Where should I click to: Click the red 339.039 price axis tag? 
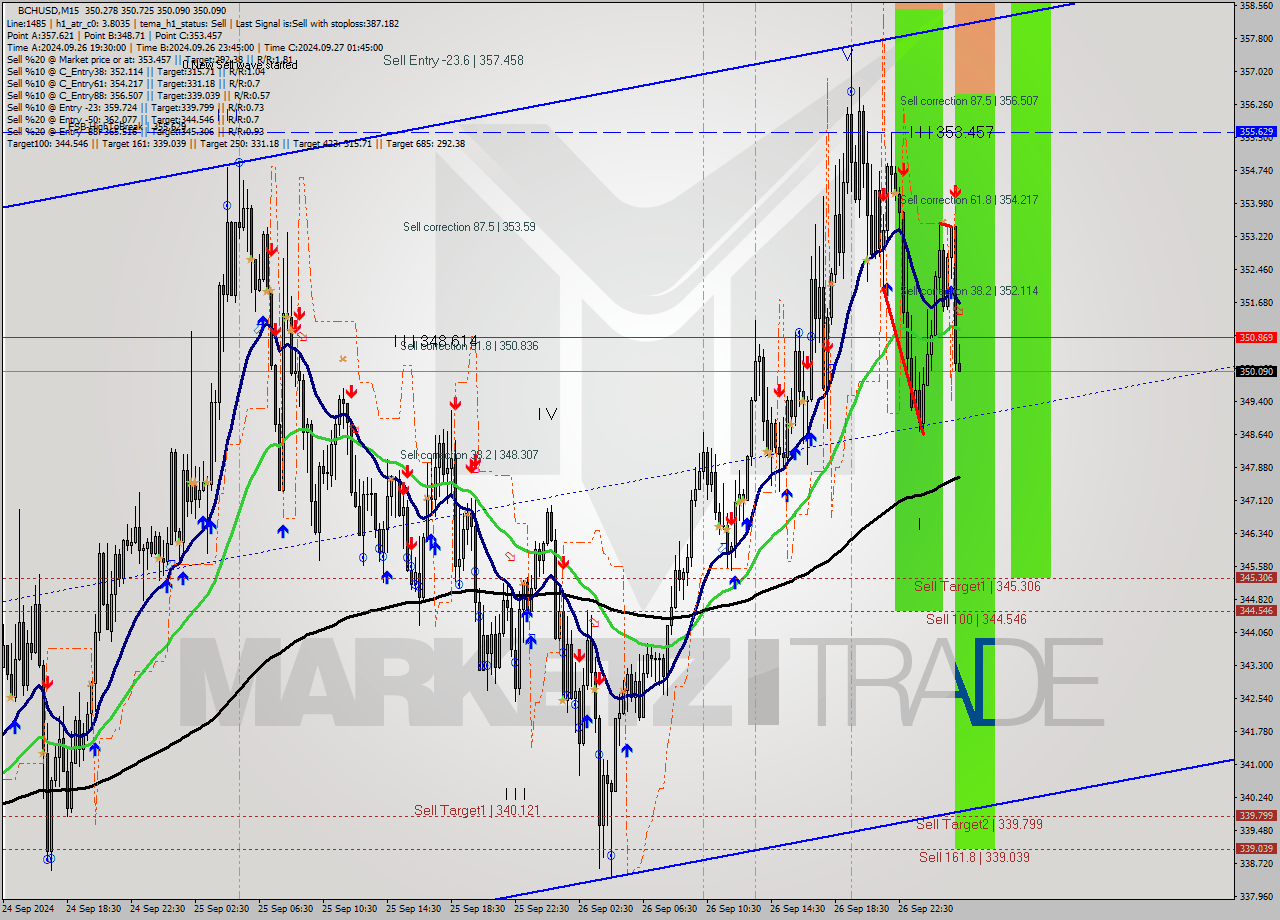pyautogui.click(x=1256, y=849)
